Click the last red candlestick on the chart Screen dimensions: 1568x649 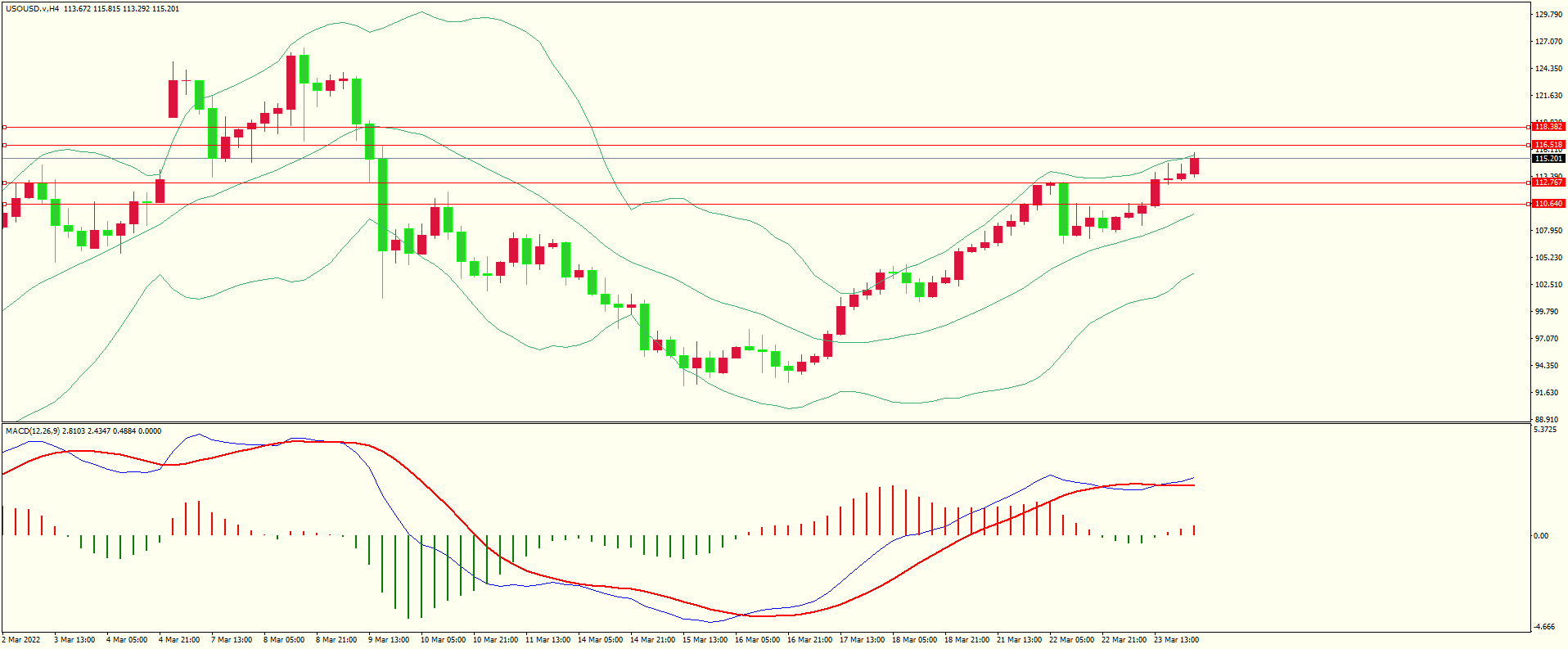point(1195,166)
